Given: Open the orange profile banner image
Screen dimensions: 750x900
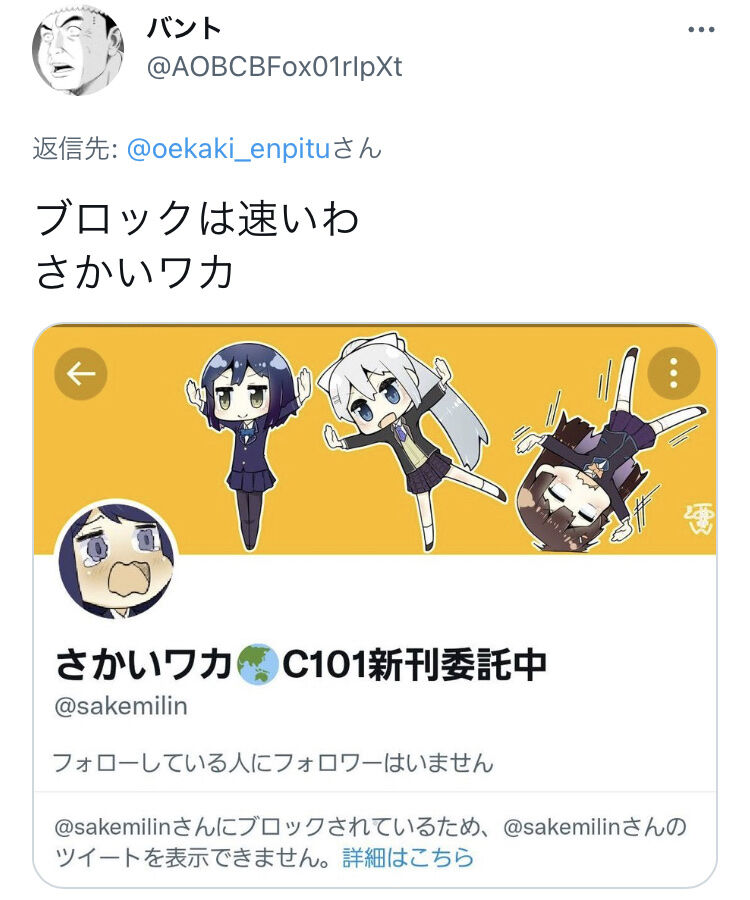Looking at the screenshot, I should 375,439.
